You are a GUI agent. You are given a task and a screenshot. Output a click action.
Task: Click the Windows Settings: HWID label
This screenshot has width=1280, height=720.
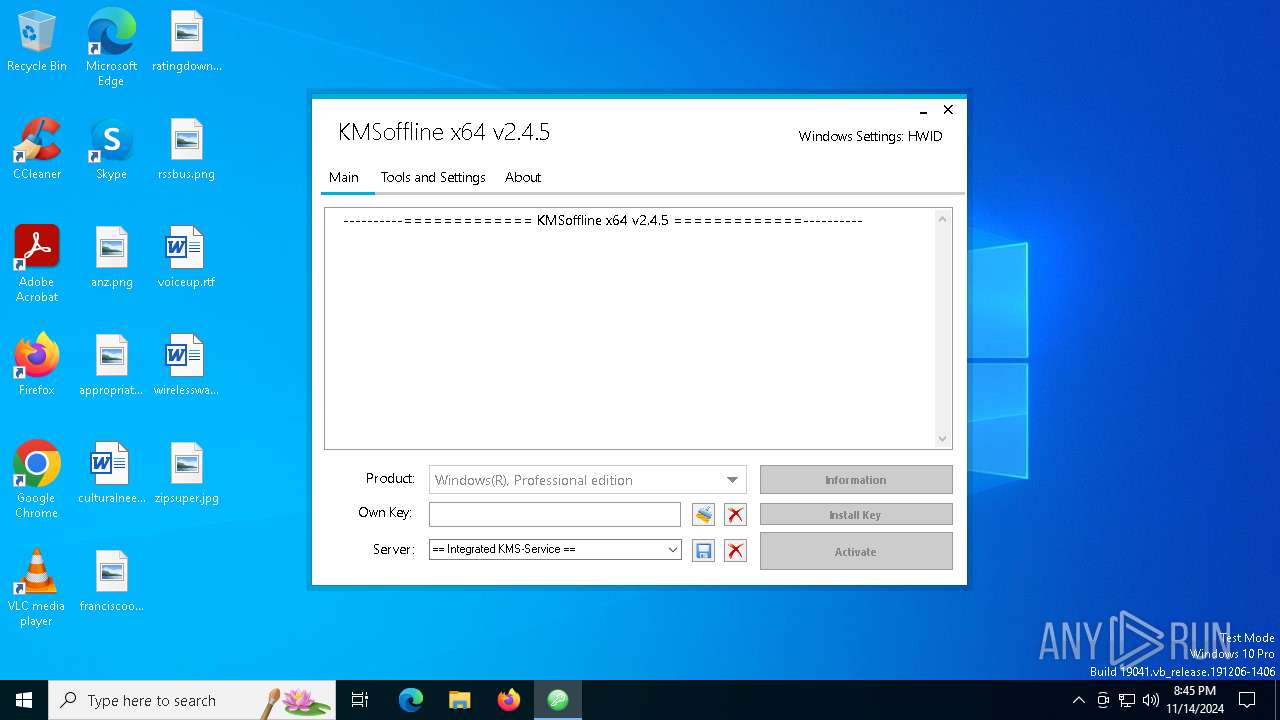pos(870,136)
